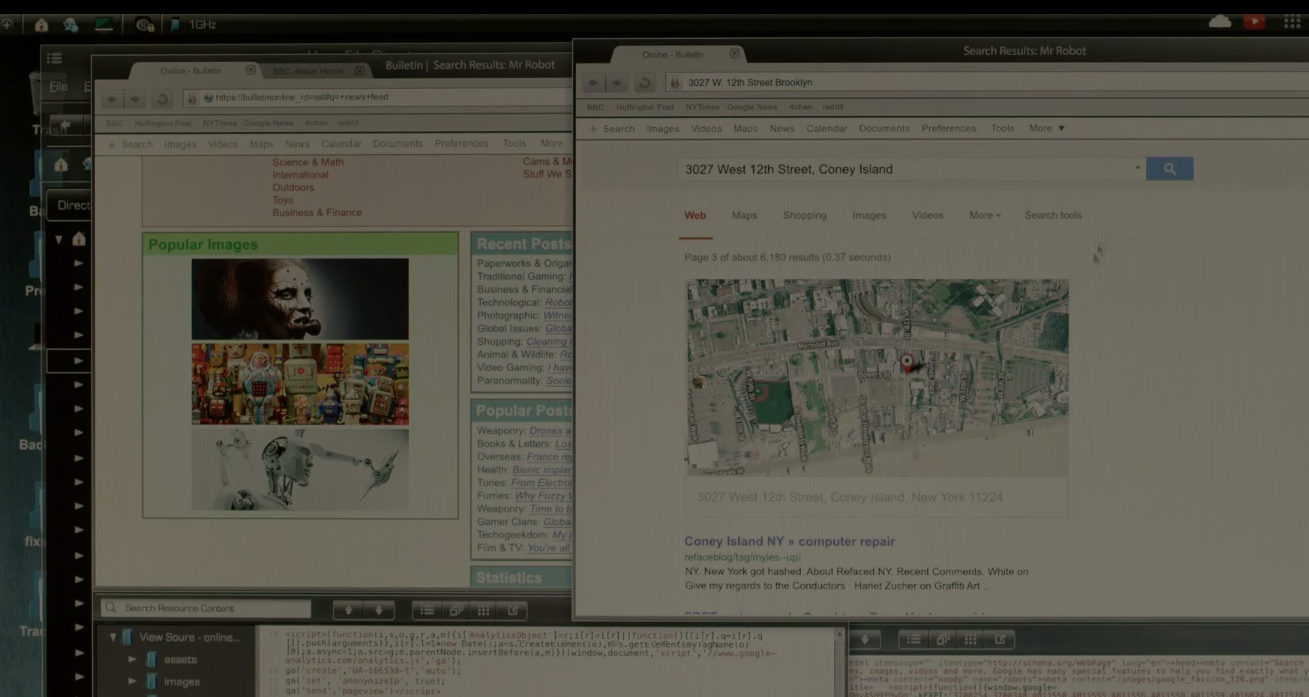Open the reddit bookmark in the front window
This screenshot has height=697, width=1309.
833,107
